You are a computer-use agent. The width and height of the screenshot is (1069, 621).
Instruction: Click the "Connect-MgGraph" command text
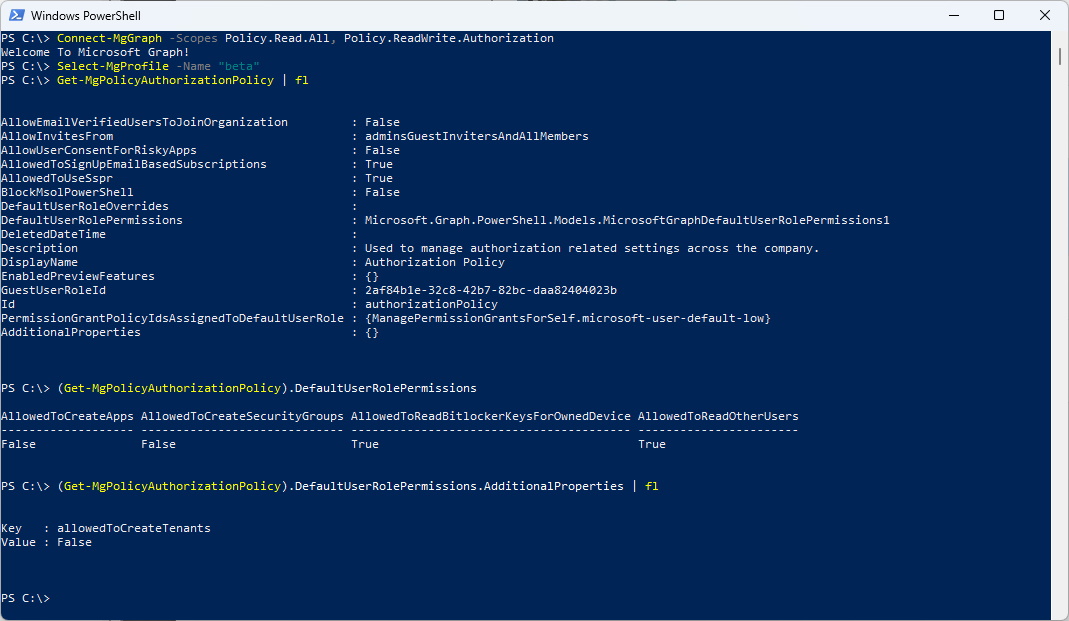[x=109, y=38]
